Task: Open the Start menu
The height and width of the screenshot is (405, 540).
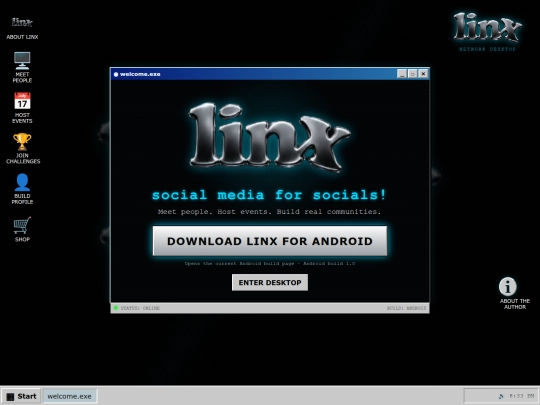Action: 21,396
